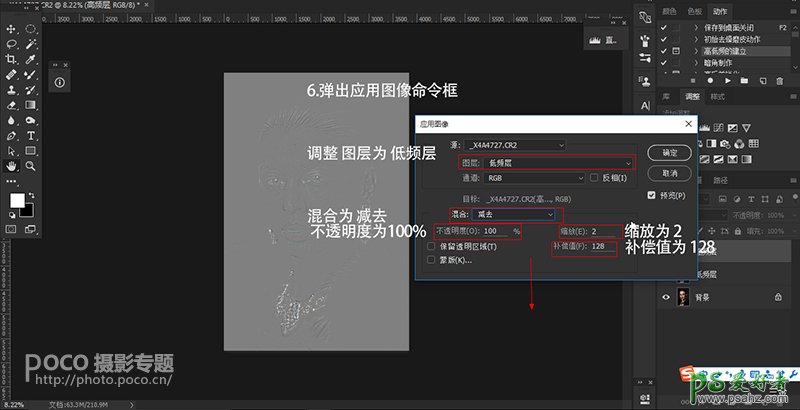Switch to the 路径 (Paths) tab
This screenshot has height=410, width=800.
720,180
